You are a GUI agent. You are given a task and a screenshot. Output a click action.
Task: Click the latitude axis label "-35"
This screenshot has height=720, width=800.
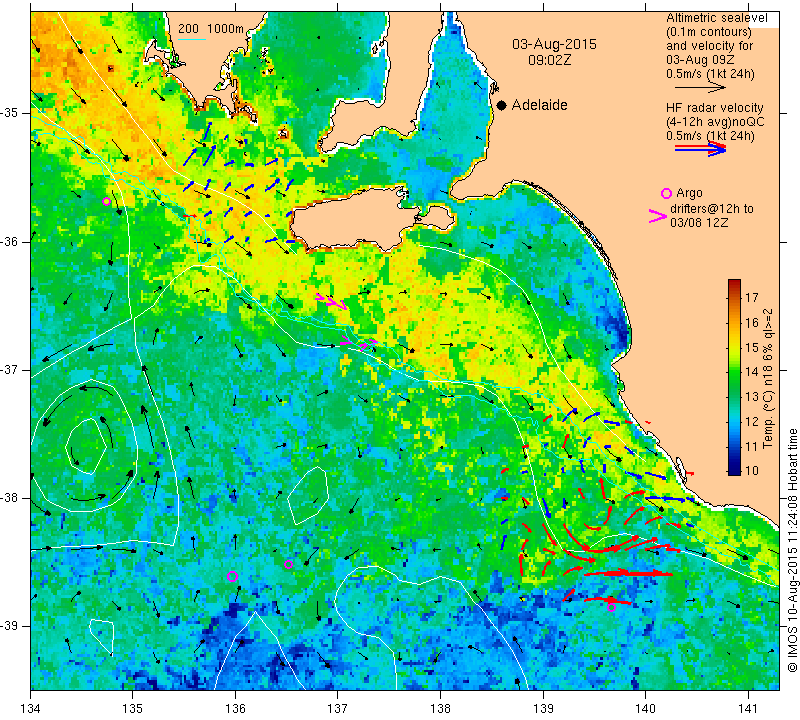pos(10,113)
